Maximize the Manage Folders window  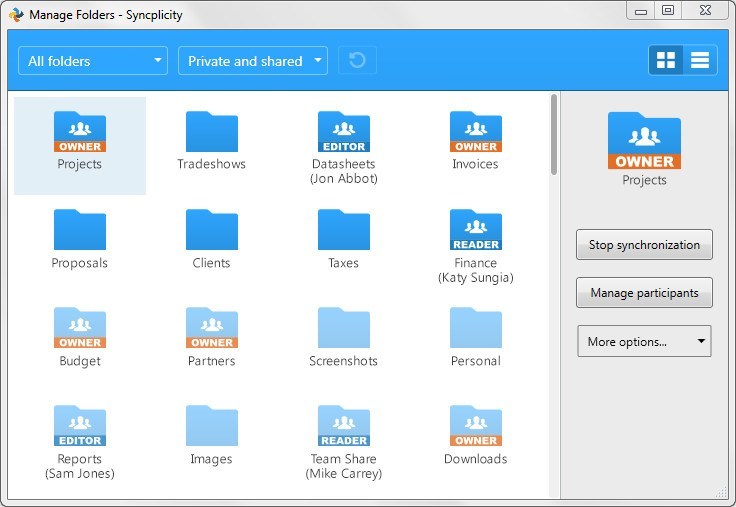668,10
